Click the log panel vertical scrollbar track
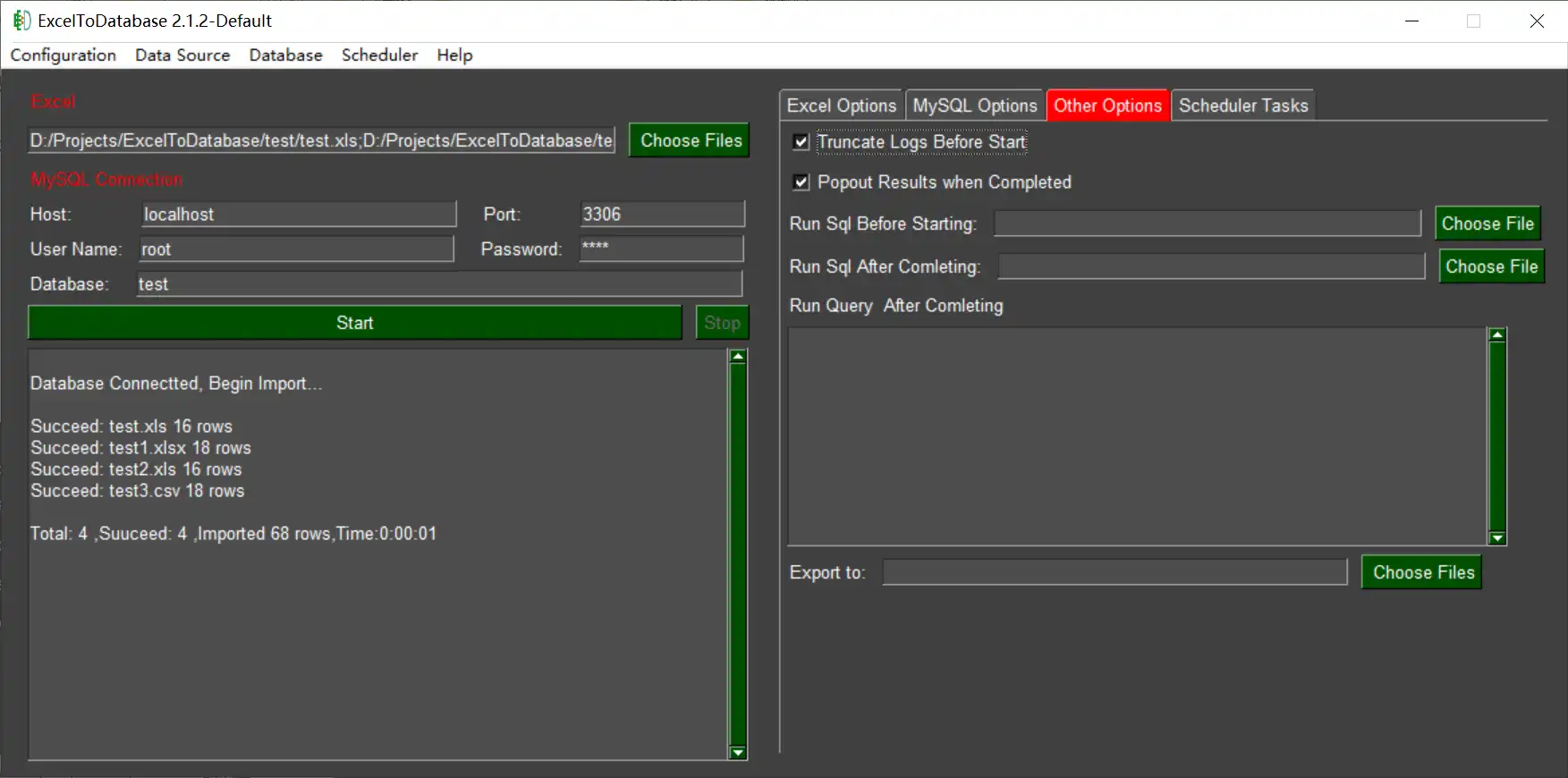Screen dimensions: 1568x778 (x=738, y=554)
